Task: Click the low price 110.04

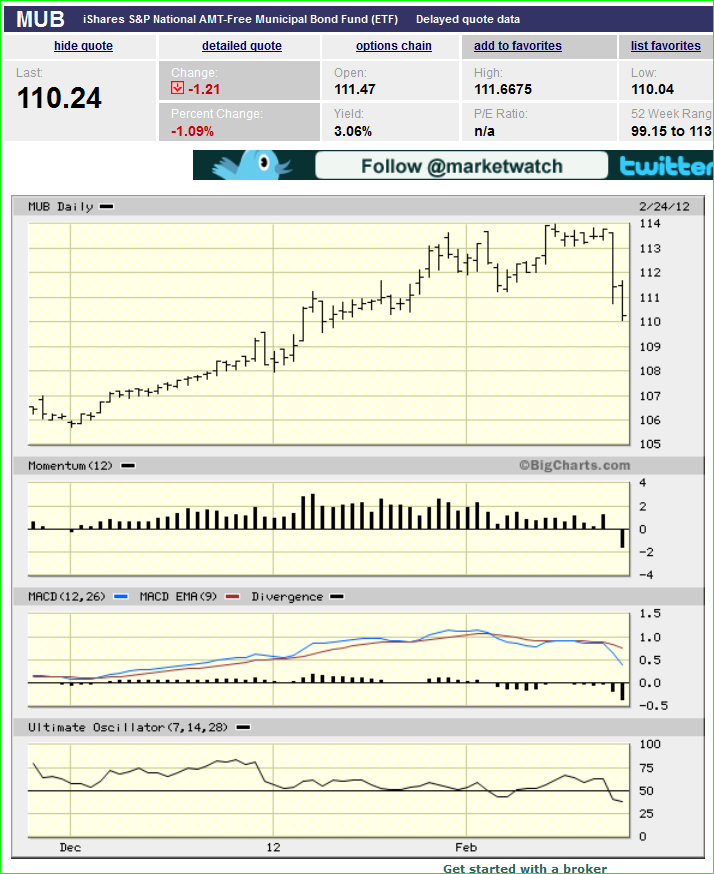Action: point(652,89)
